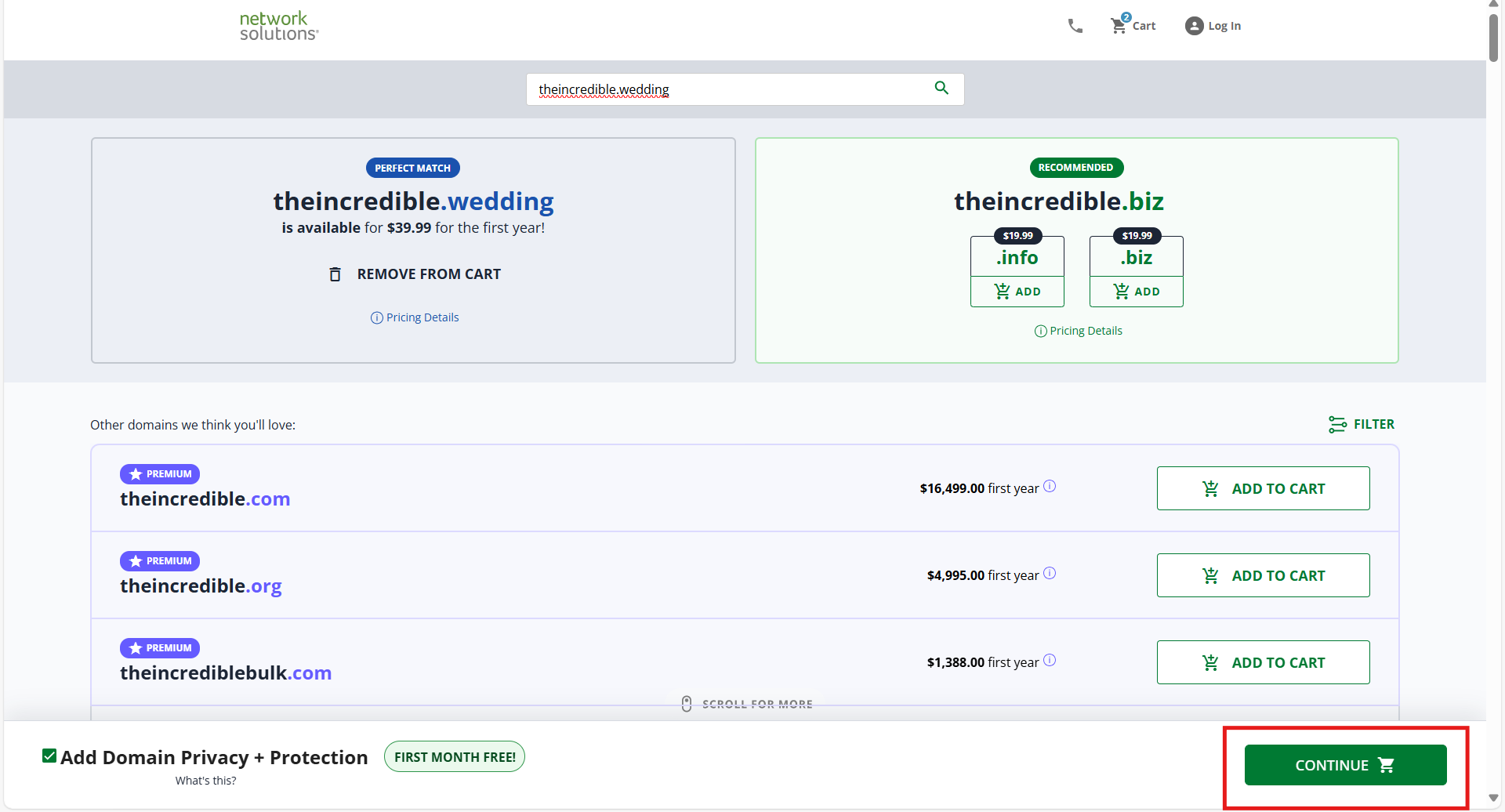1505x812 pixels.
Task: Click the $4,995.00 first year price
Action: (x=983, y=575)
